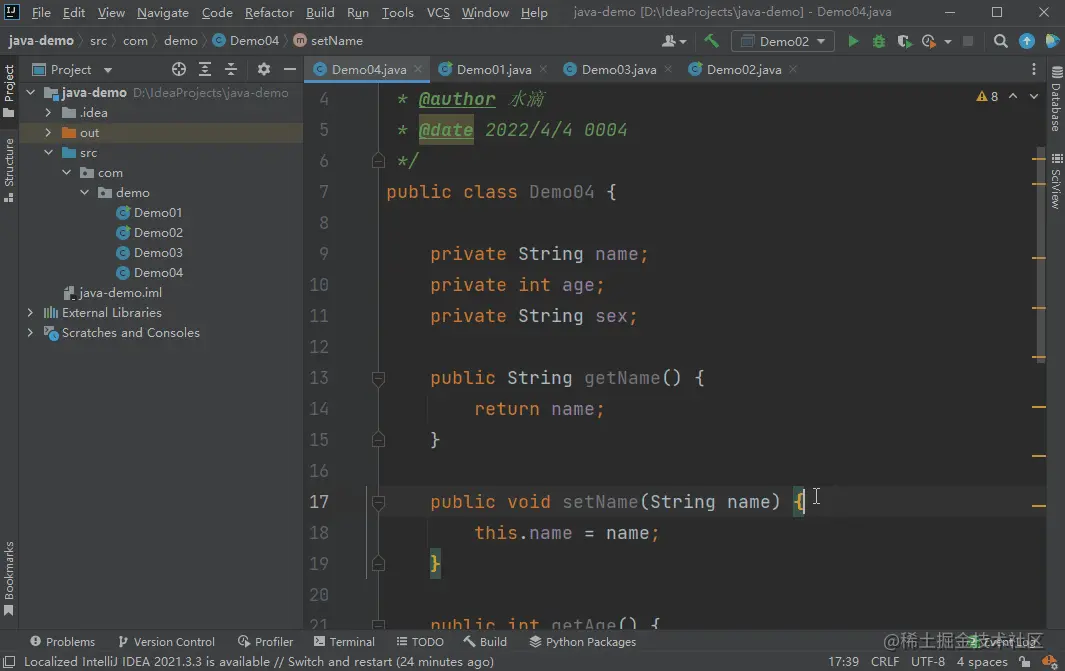Run Demo02 with the green play icon
Viewport: 1065px width, 671px height.
pyautogui.click(x=853, y=41)
